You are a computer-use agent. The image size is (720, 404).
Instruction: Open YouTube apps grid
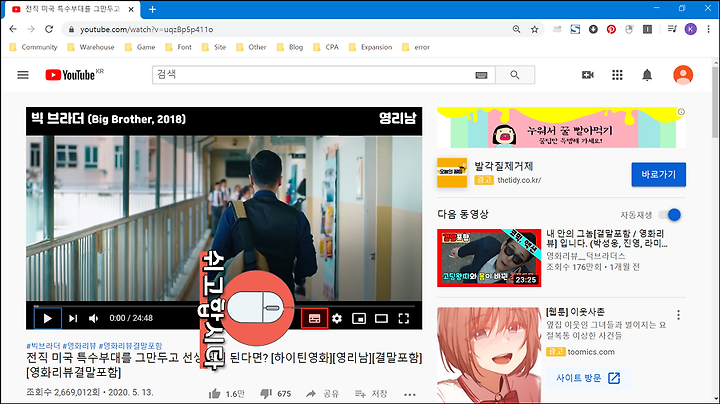pos(617,75)
